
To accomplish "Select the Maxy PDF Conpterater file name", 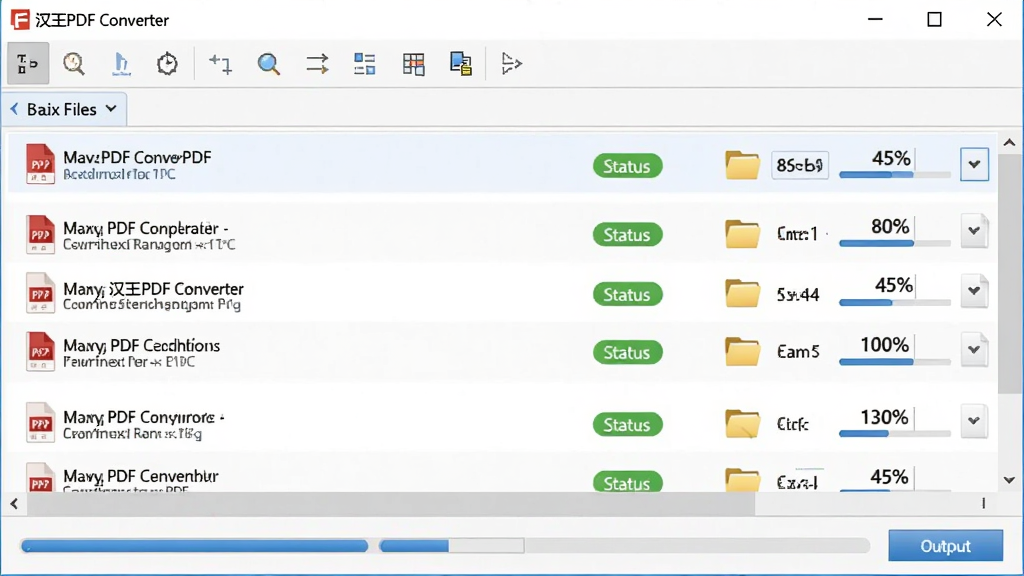I will click(x=146, y=229).
